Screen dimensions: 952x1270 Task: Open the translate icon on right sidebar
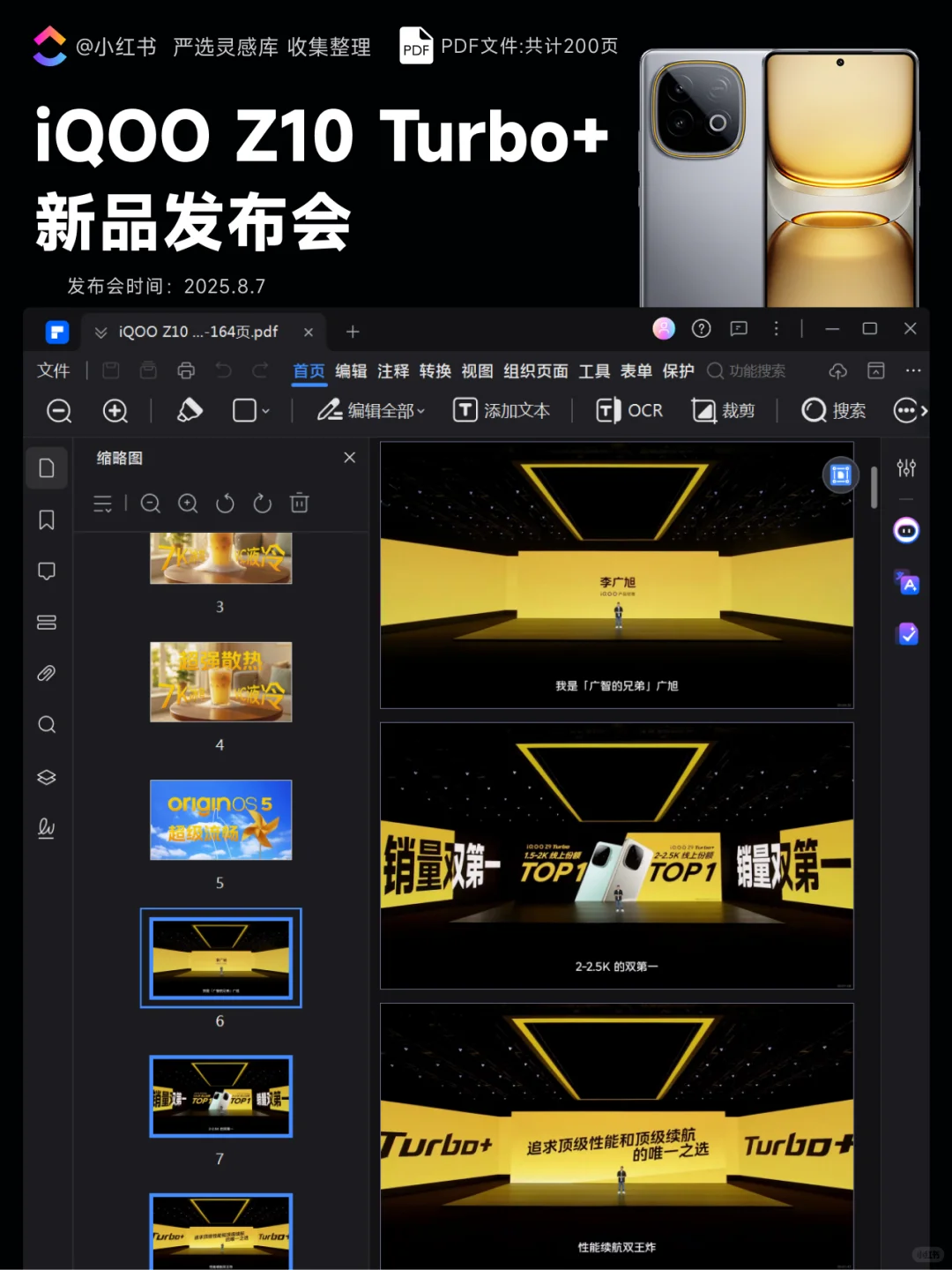pos(906,582)
